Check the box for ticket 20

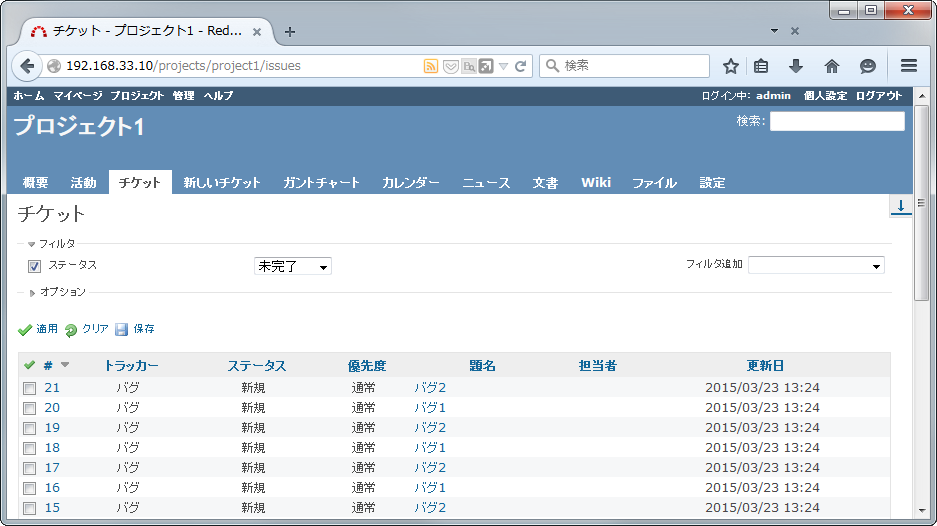point(29,408)
